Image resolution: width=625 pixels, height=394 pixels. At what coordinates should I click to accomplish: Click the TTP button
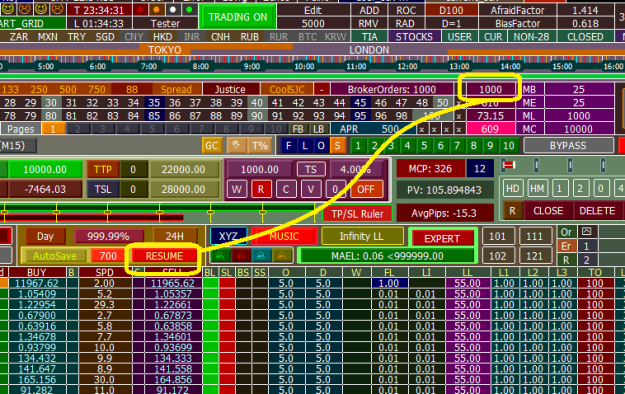point(103,169)
